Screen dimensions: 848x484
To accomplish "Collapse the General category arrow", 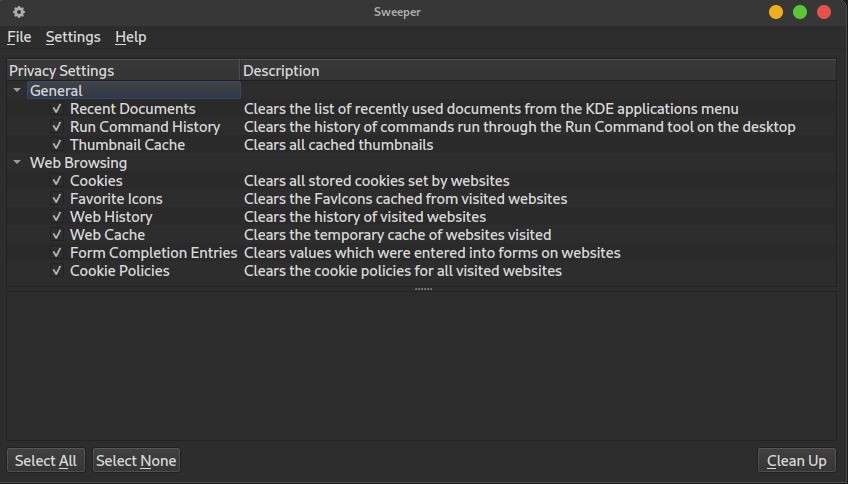I will 17,90.
